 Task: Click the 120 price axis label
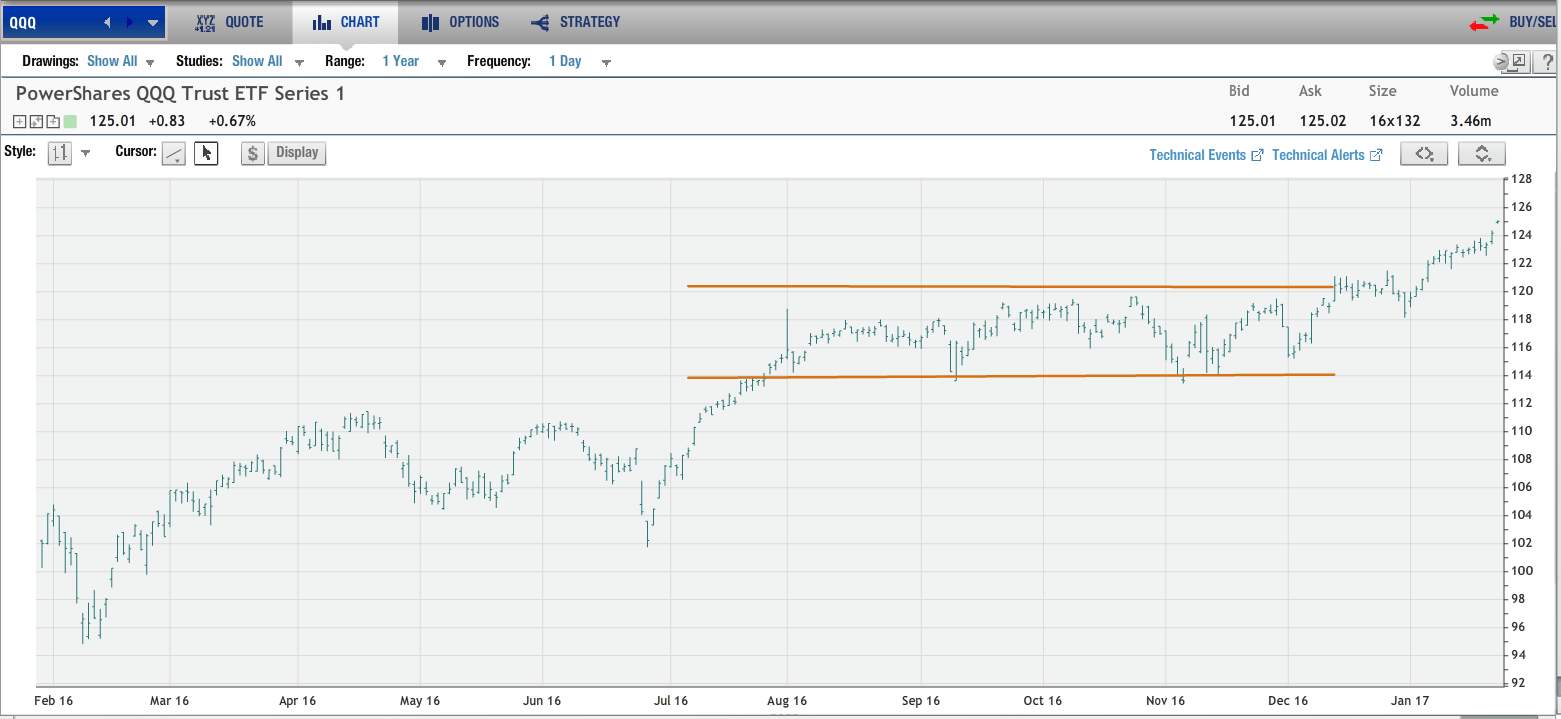1521,291
